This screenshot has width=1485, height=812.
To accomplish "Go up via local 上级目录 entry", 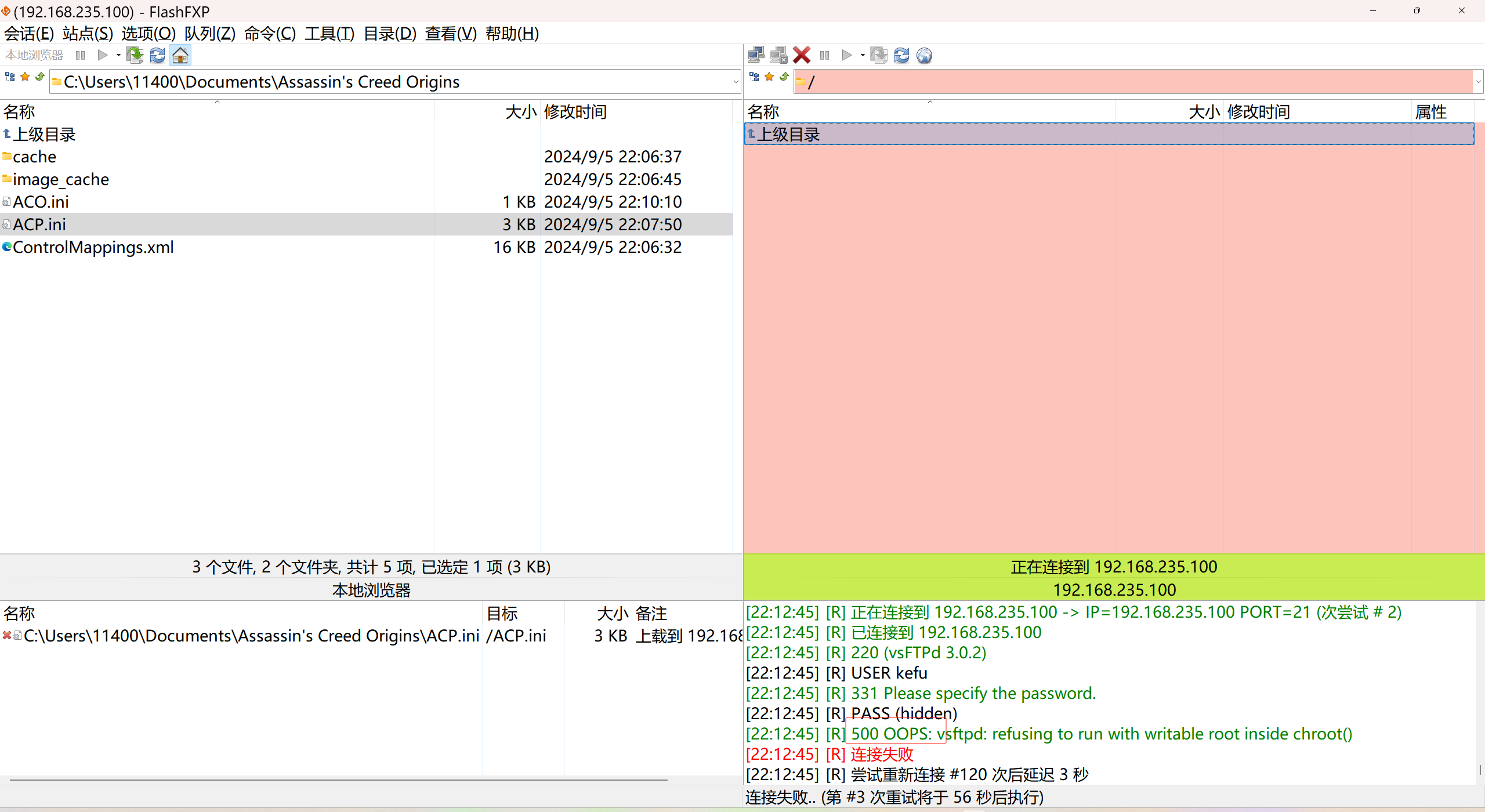I will [44, 135].
